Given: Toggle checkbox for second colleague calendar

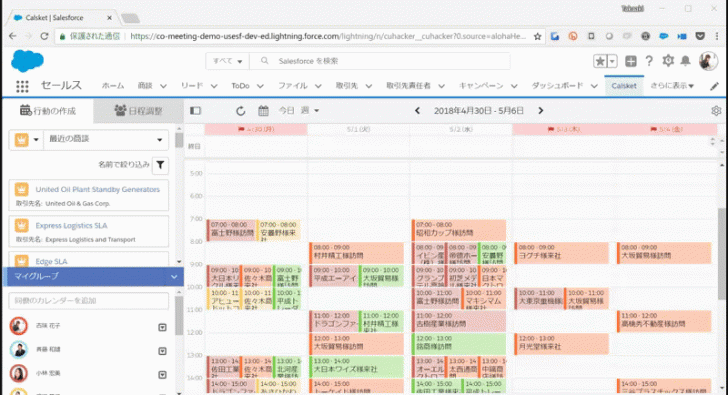Looking at the screenshot, I should [x=162, y=351].
